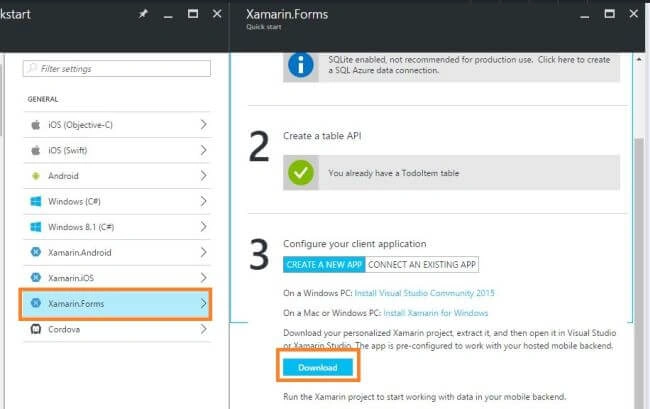Click the Download button
The image size is (650, 409).
tap(318, 368)
